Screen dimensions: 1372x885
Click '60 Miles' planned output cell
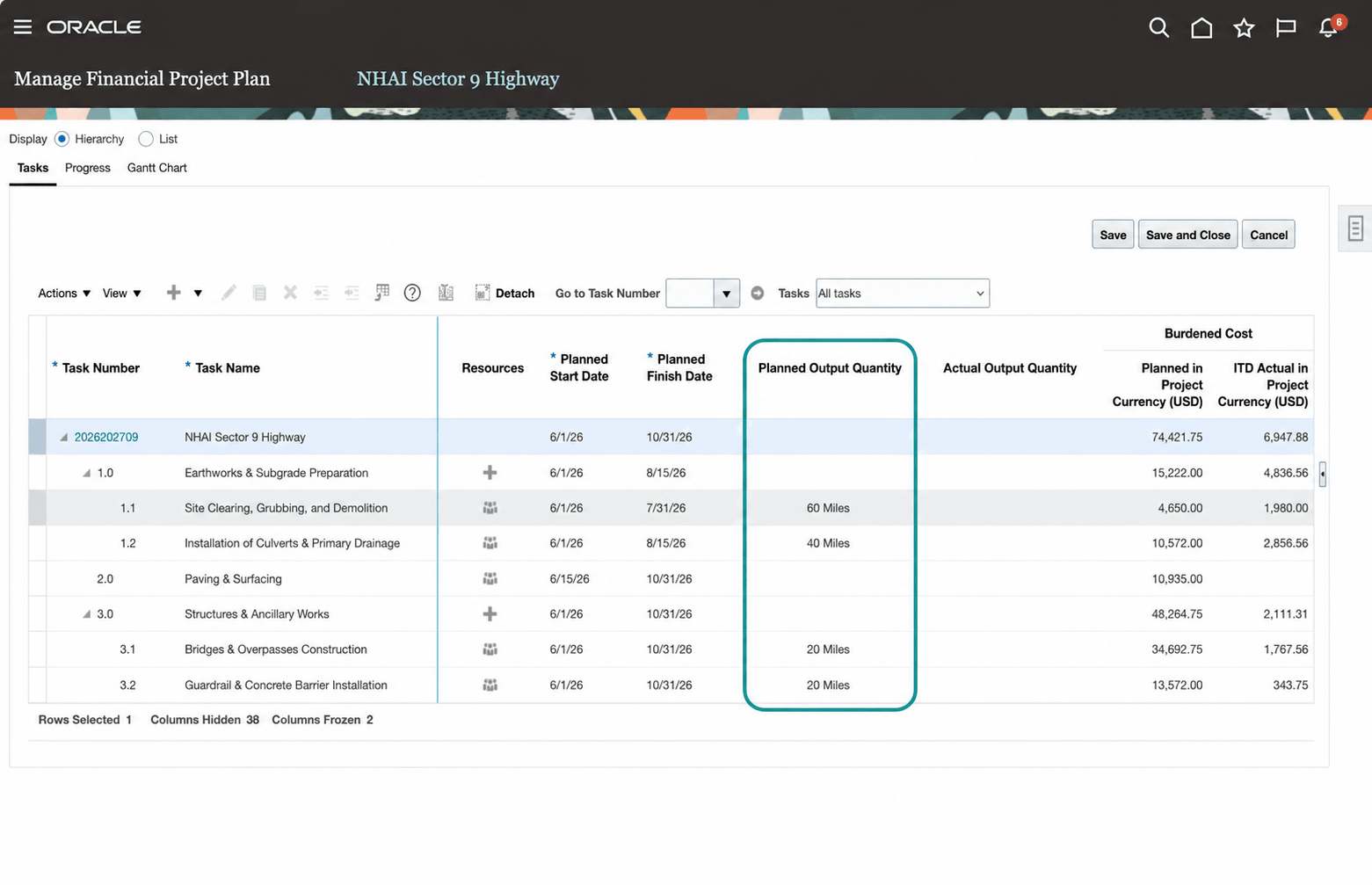(828, 508)
